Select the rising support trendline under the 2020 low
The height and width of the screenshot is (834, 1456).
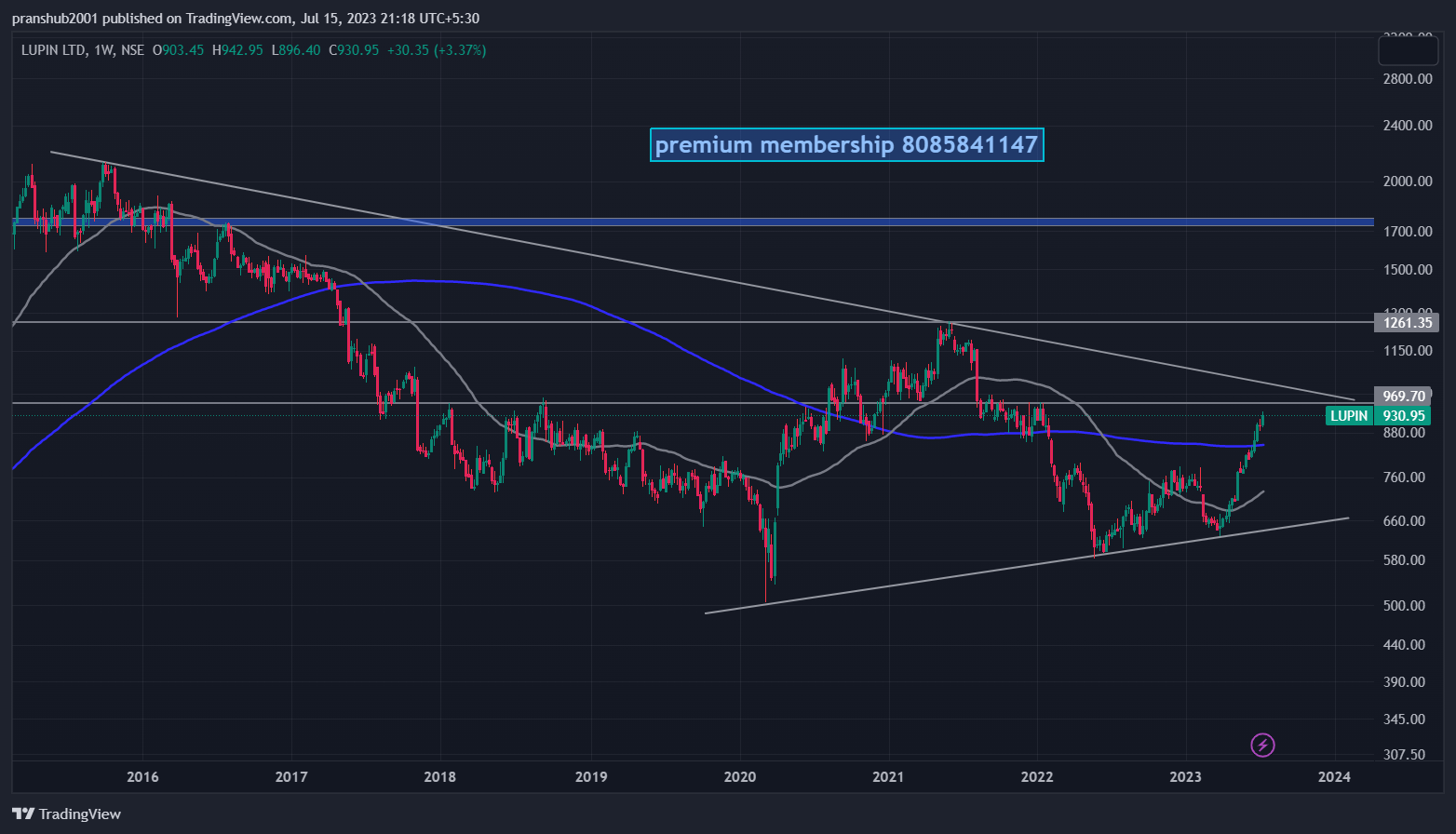click(1027, 565)
